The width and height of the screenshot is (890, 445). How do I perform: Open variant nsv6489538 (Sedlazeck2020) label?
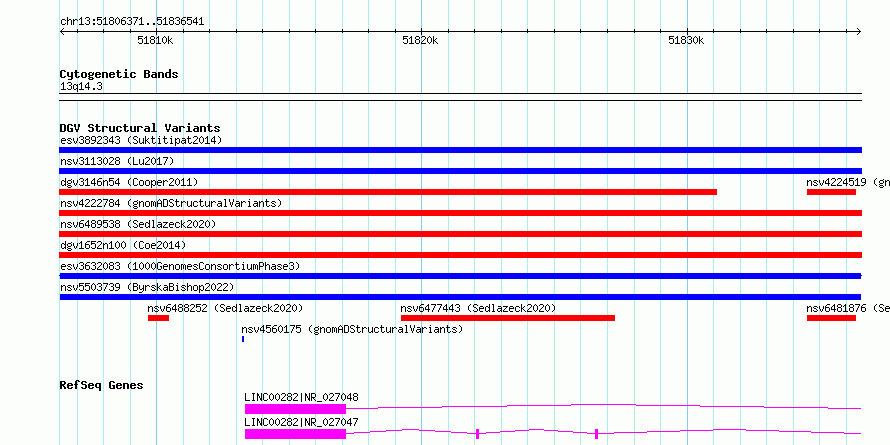coord(138,224)
